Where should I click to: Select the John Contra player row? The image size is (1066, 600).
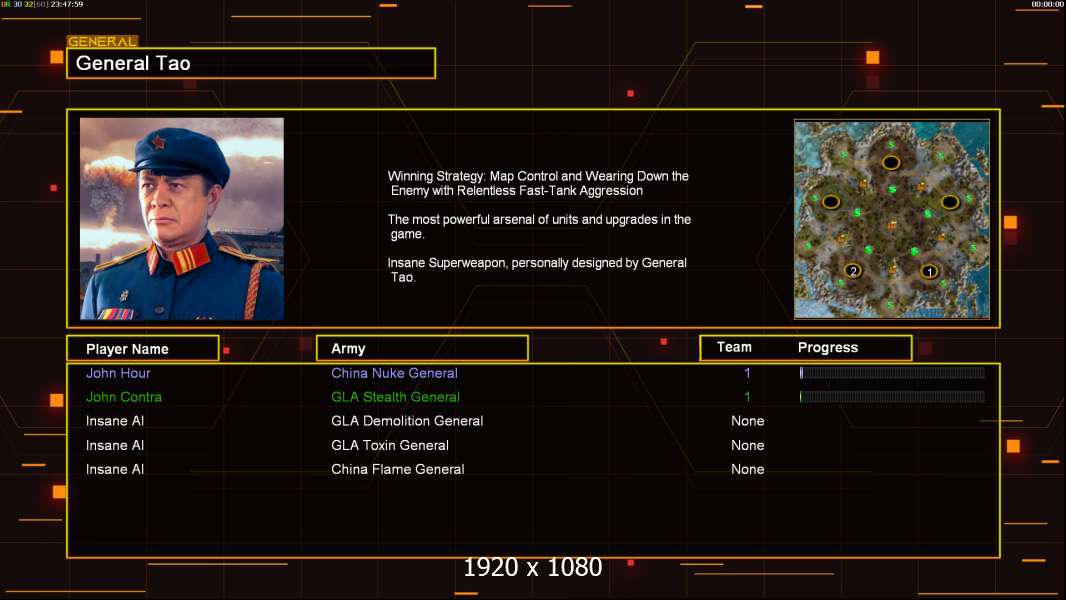pos(533,397)
